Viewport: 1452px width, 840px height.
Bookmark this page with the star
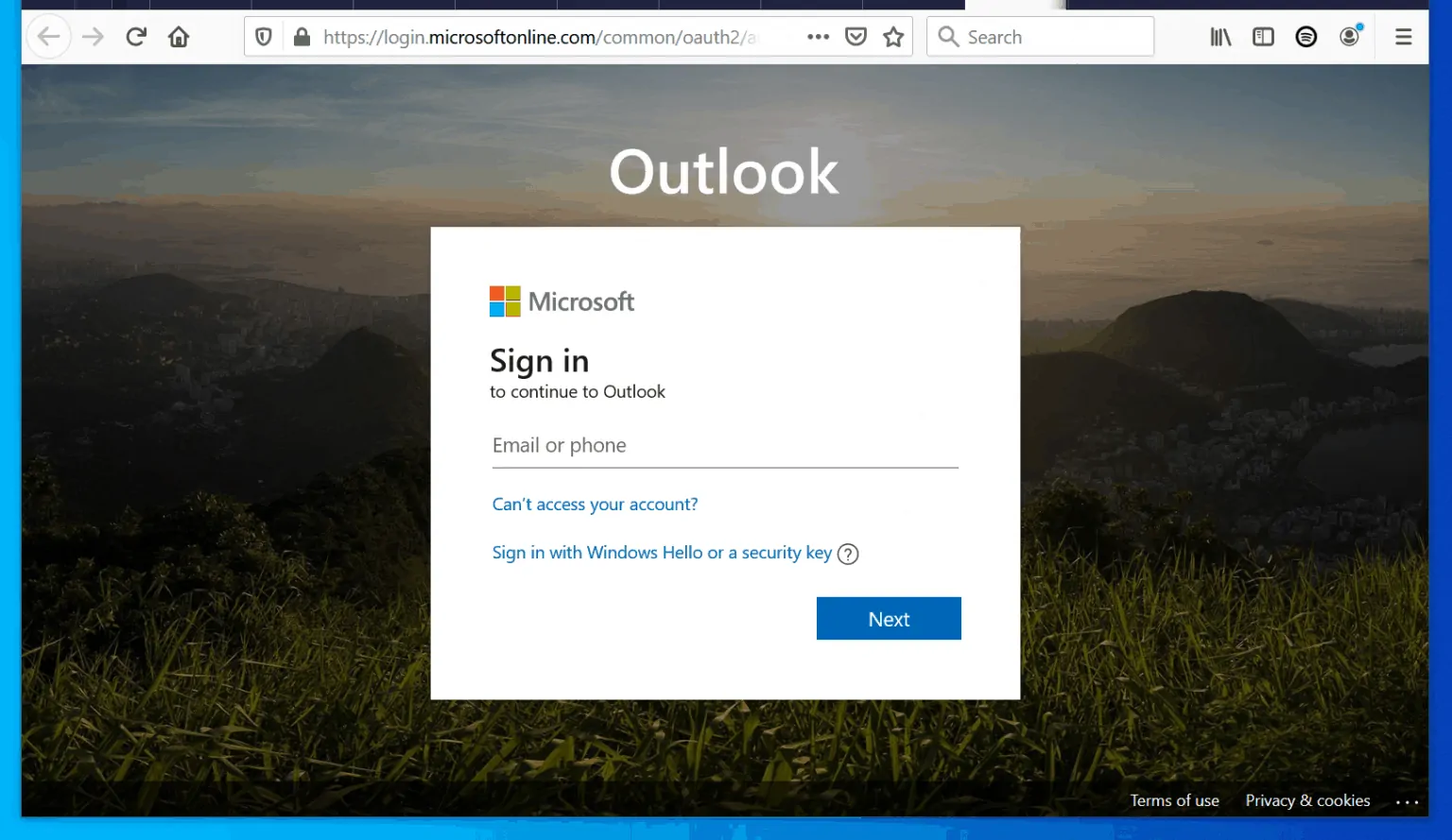[x=892, y=36]
